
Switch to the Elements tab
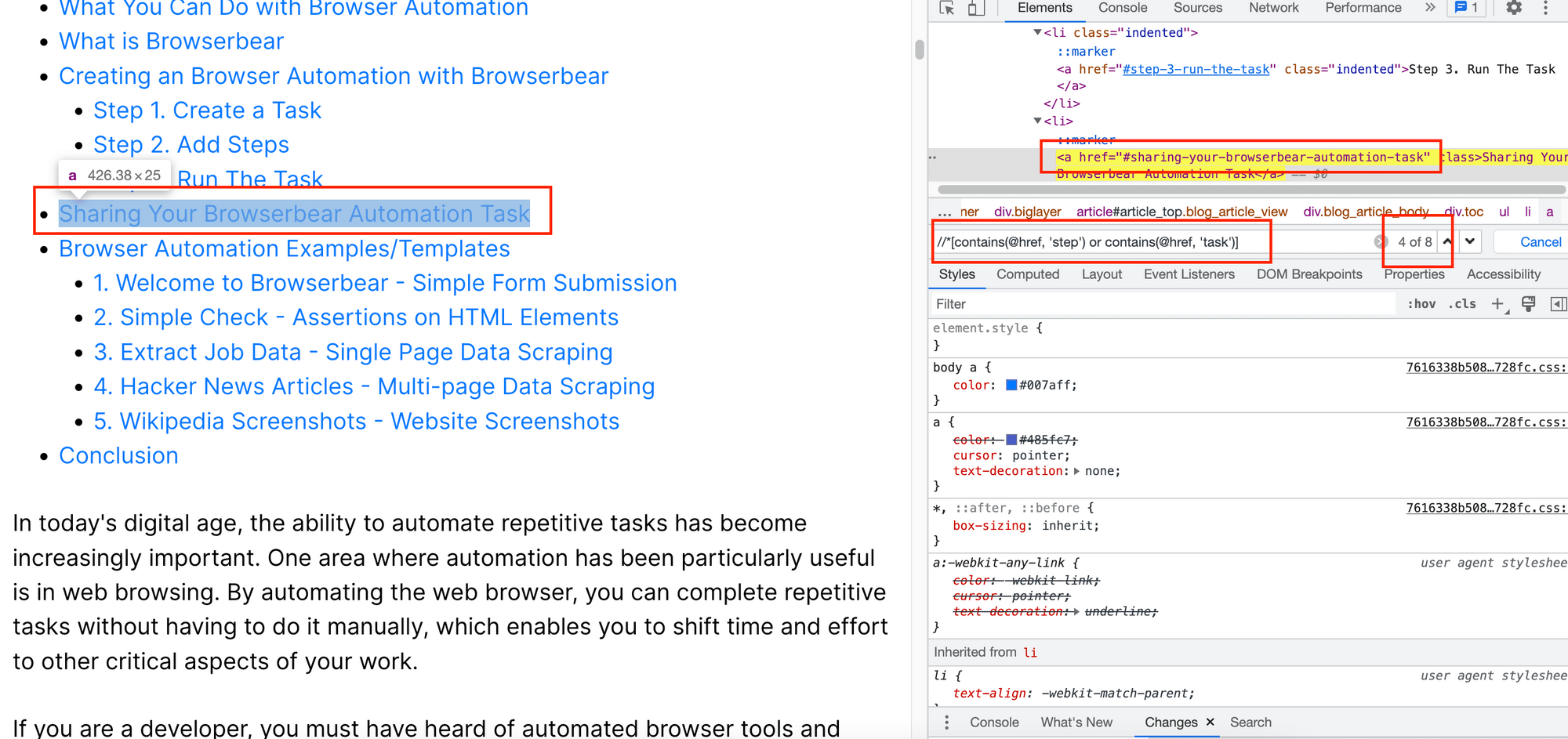(1044, 8)
